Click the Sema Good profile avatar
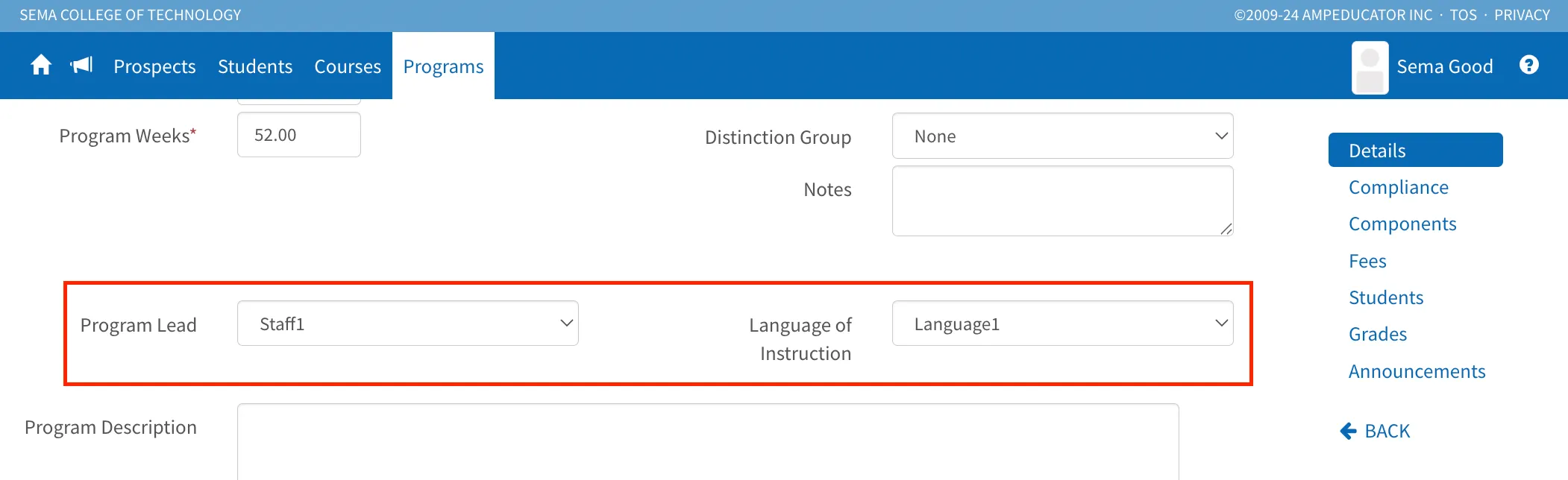Viewport: 1568px width, 480px height. pos(1370,67)
